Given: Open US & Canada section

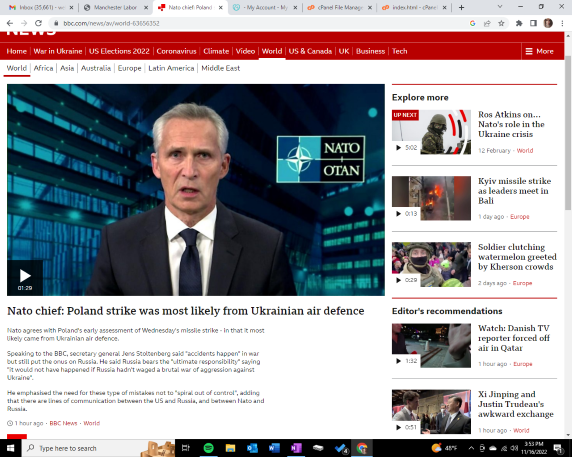Looking at the screenshot, I should pos(310,51).
